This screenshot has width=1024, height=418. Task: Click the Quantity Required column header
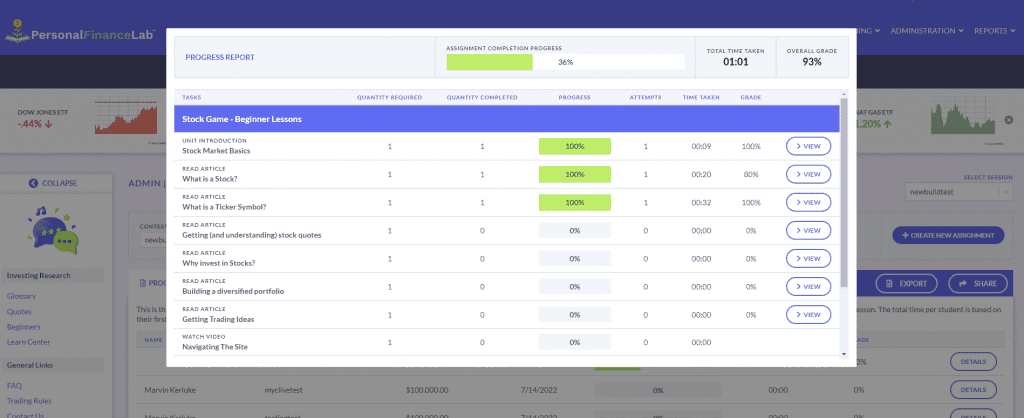(x=389, y=97)
